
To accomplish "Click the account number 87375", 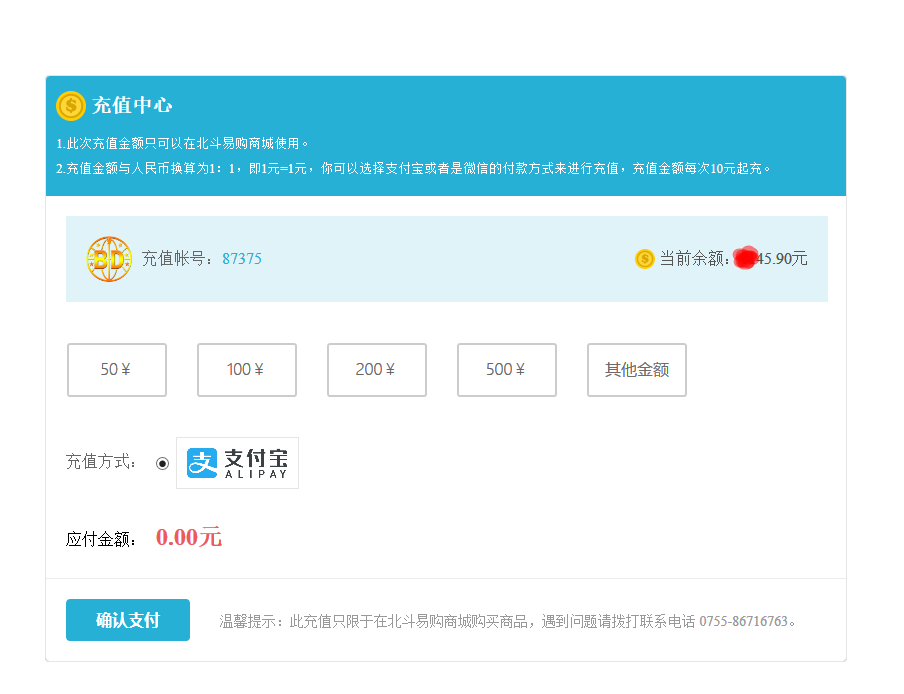I will (242, 259).
